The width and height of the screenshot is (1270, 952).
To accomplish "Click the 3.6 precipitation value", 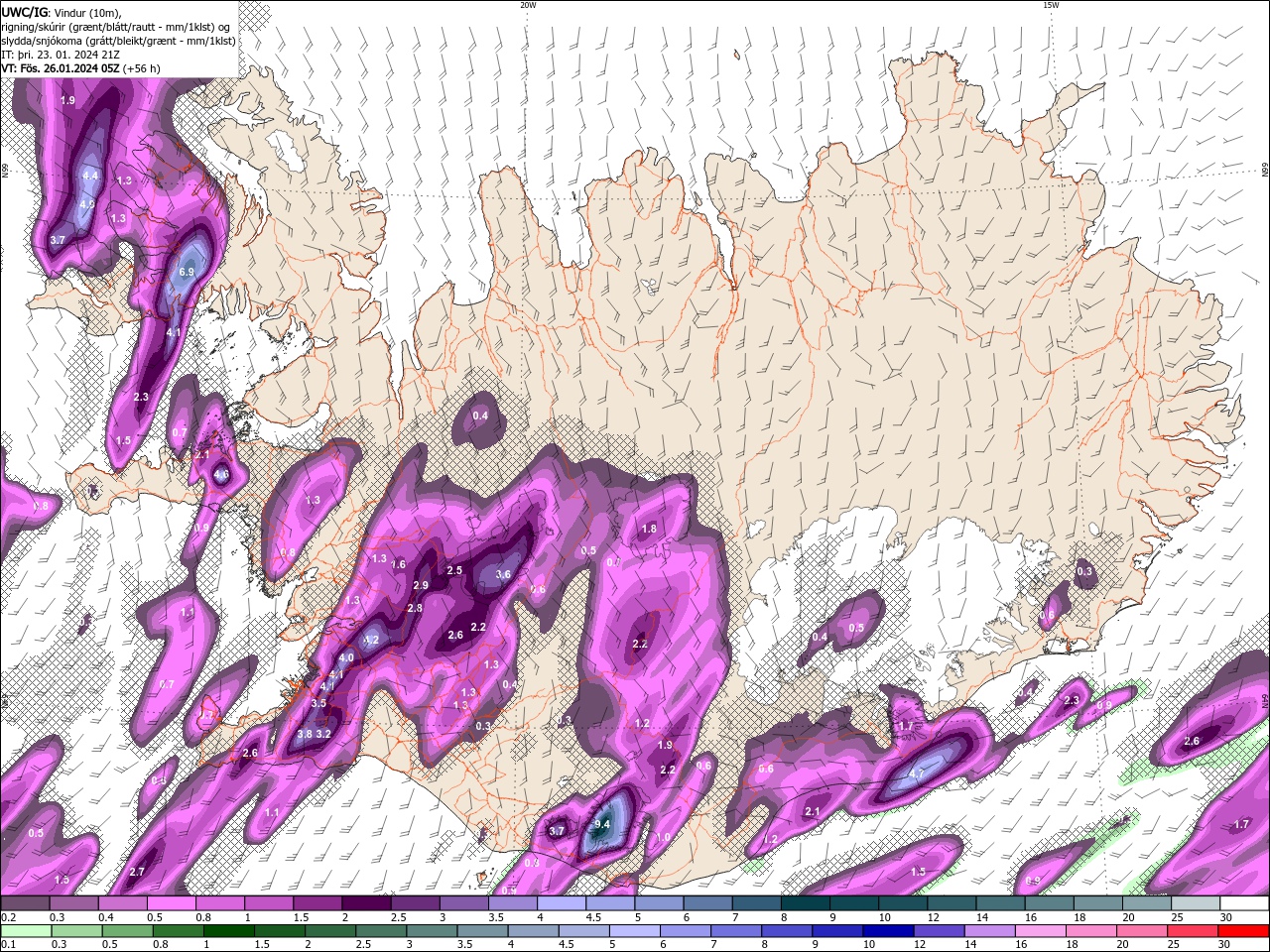I will coord(503,574).
